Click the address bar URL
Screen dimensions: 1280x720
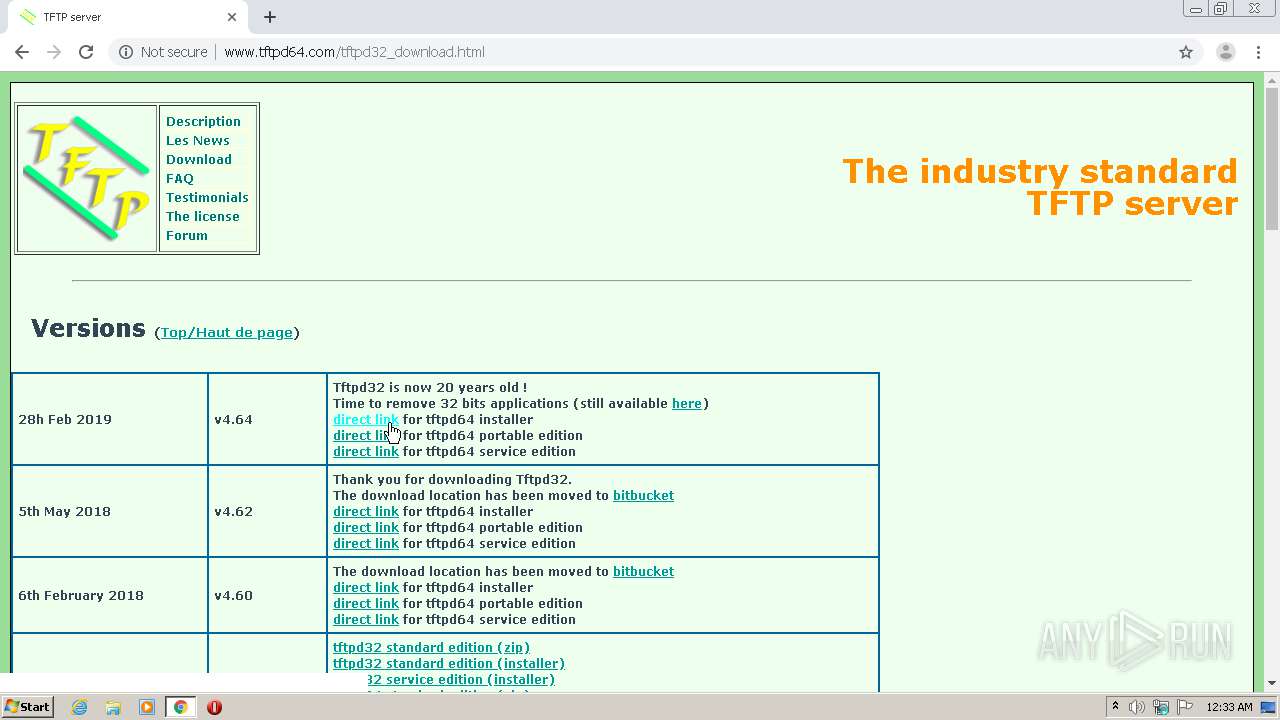[354, 52]
